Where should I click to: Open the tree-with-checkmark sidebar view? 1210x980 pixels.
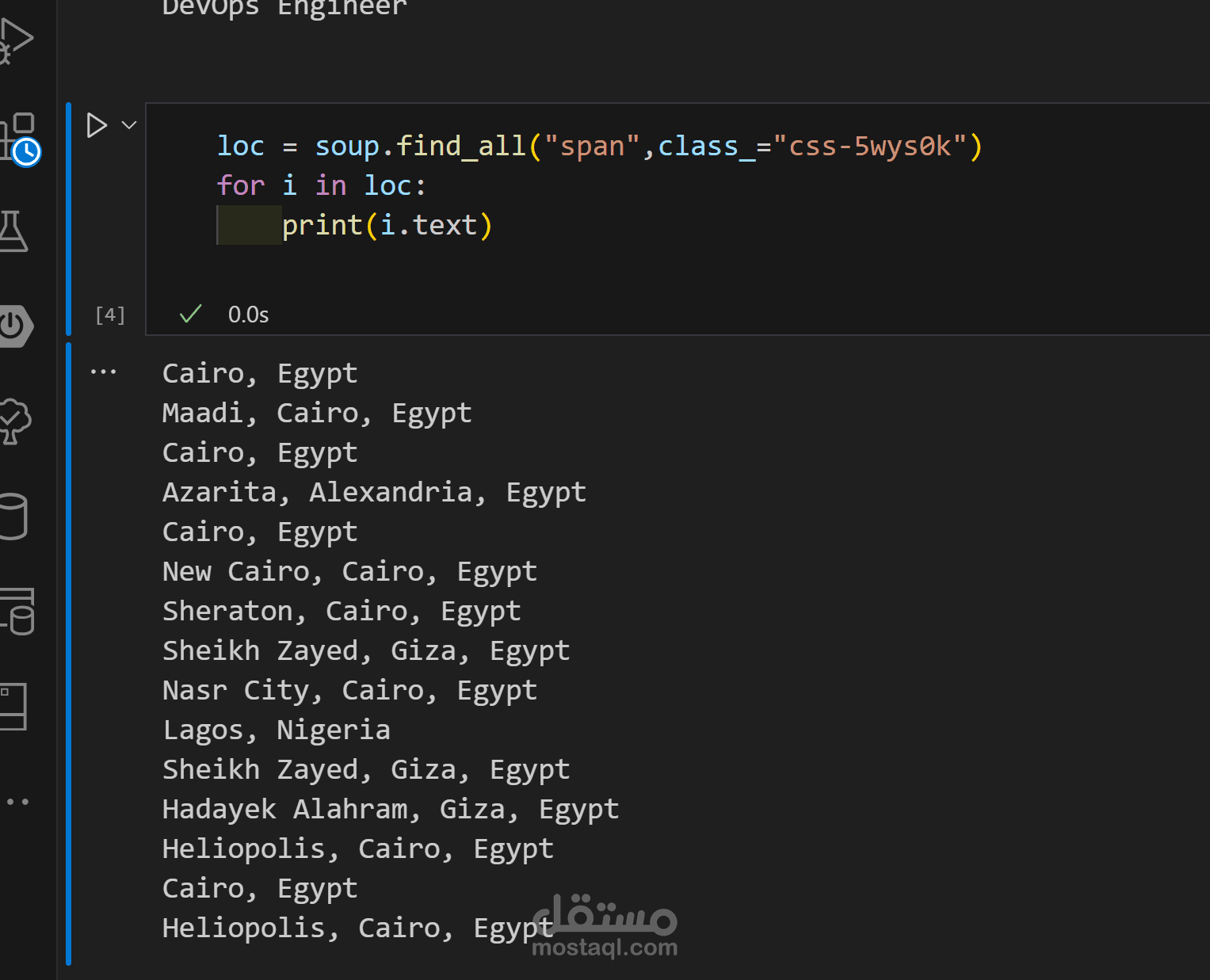14,421
